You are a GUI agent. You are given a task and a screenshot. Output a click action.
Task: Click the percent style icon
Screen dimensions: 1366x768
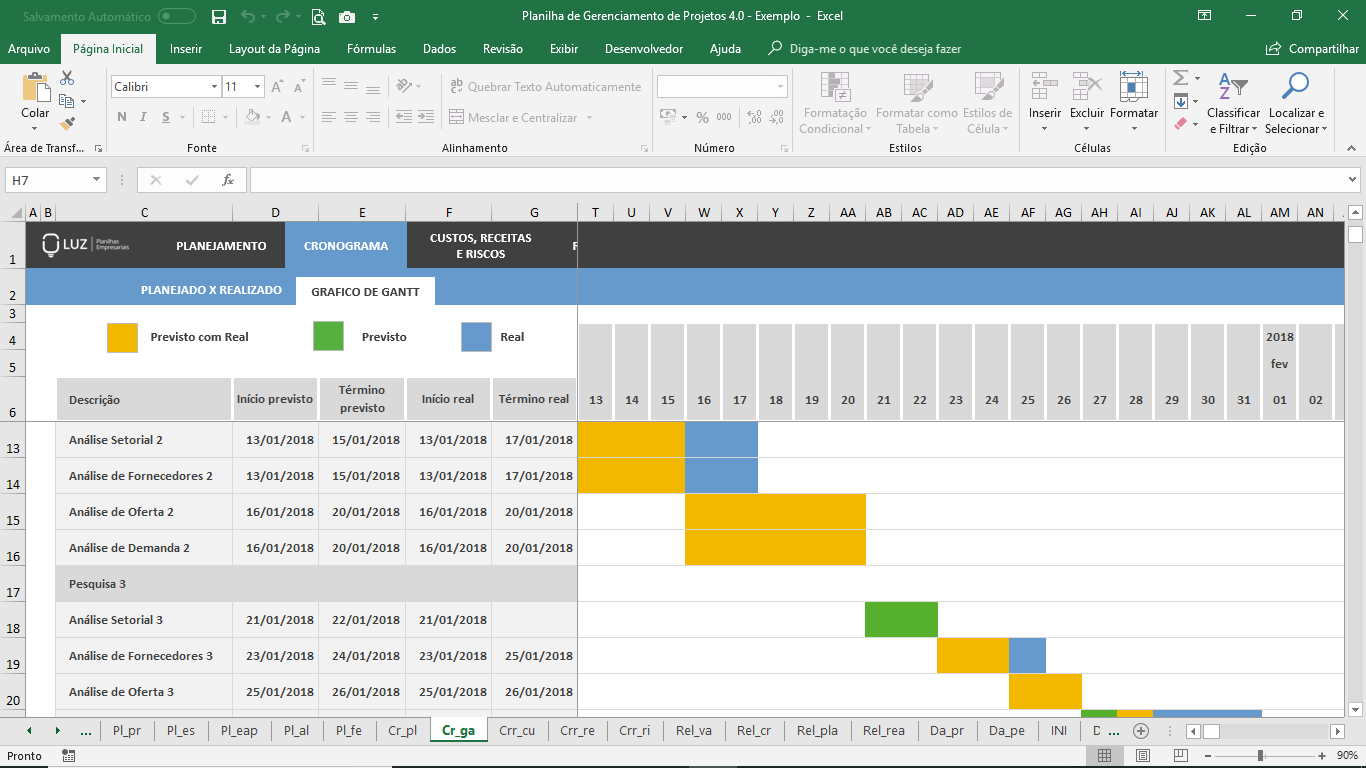pos(702,118)
